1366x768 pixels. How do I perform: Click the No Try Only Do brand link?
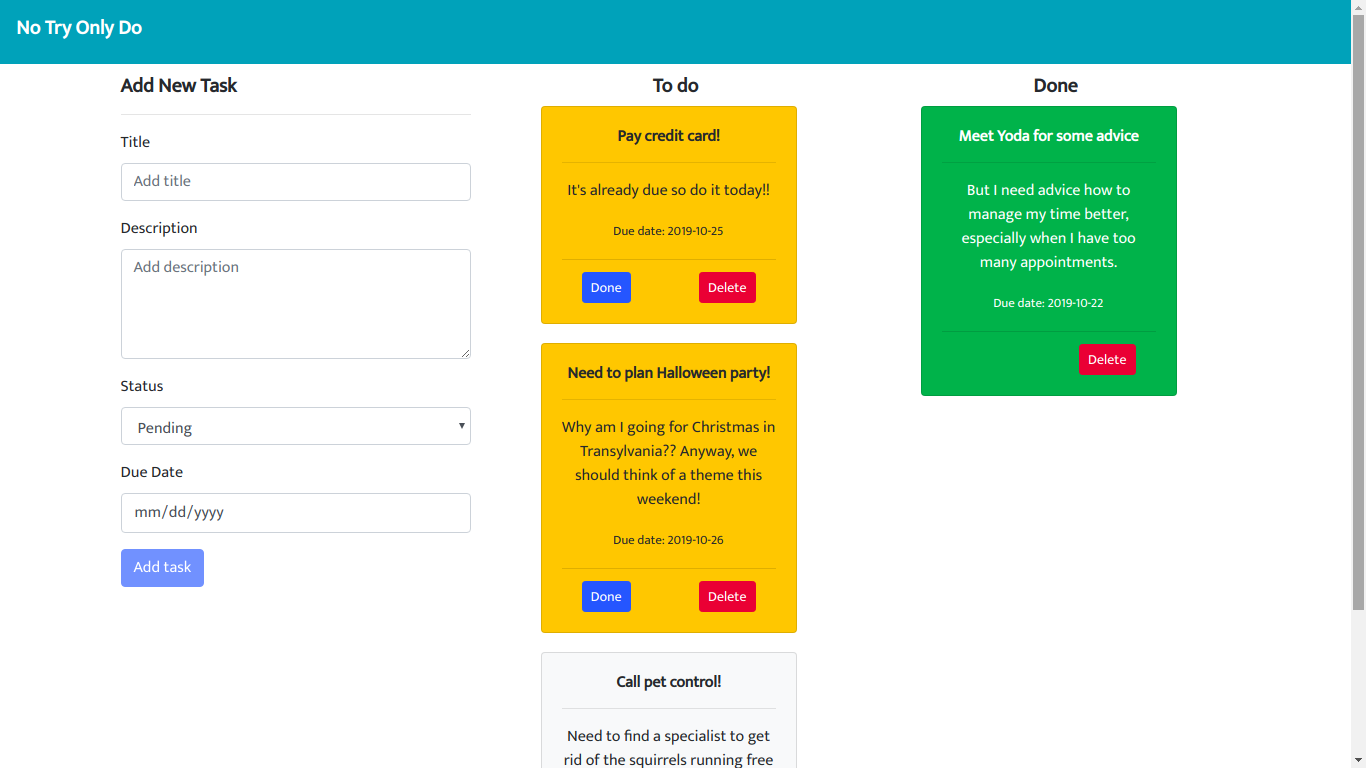pyautogui.click(x=79, y=28)
